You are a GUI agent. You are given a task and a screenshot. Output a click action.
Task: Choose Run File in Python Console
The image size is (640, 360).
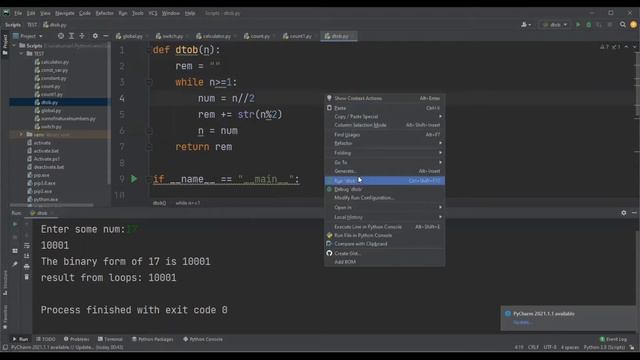coord(384,236)
